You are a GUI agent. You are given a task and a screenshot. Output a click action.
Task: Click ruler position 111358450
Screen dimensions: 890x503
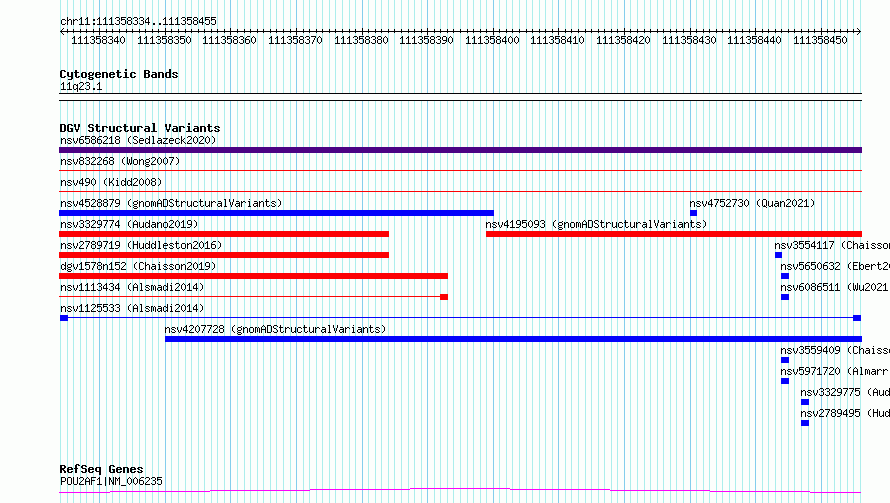pos(820,40)
